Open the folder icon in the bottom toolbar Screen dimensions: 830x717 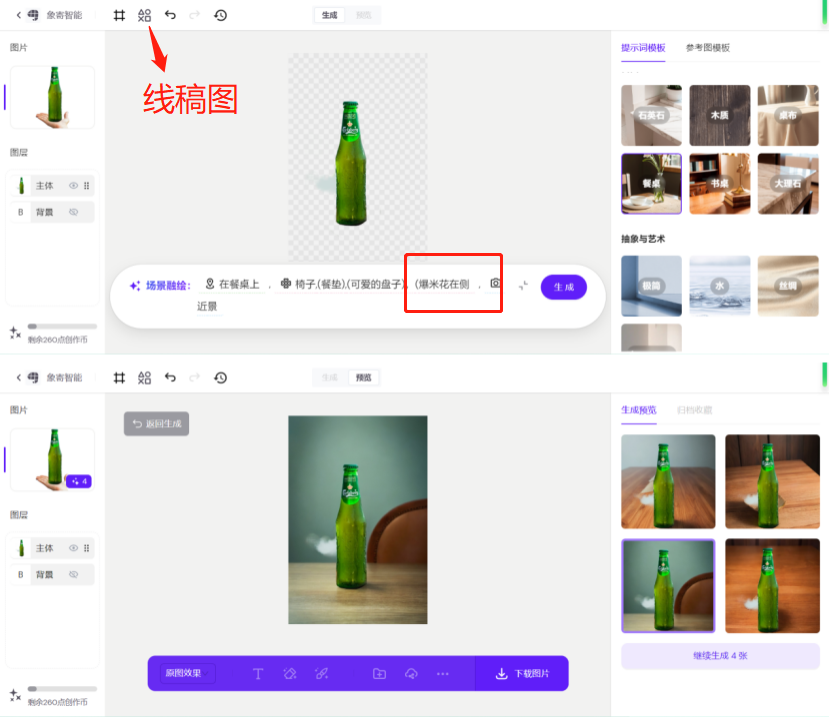(379, 673)
